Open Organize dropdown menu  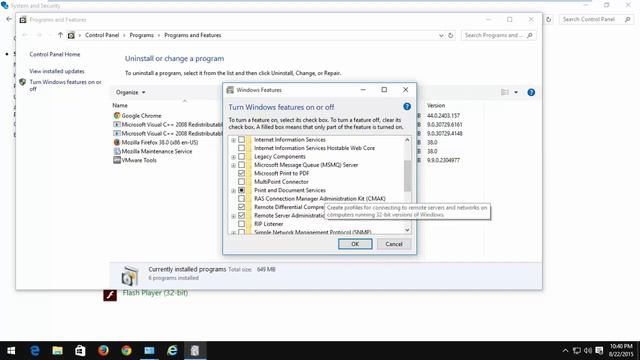pyautogui.click(x=130, y=92)
